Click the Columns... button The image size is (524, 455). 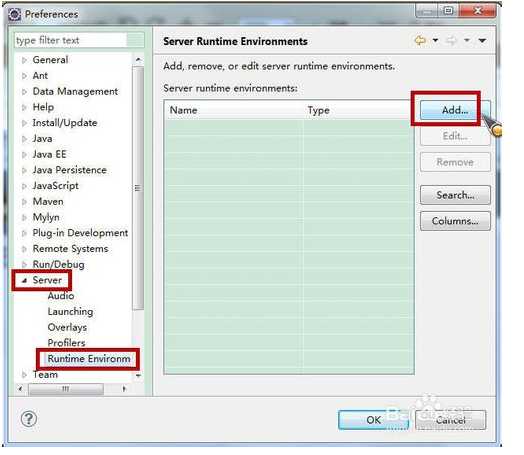(x=455, y=221)
